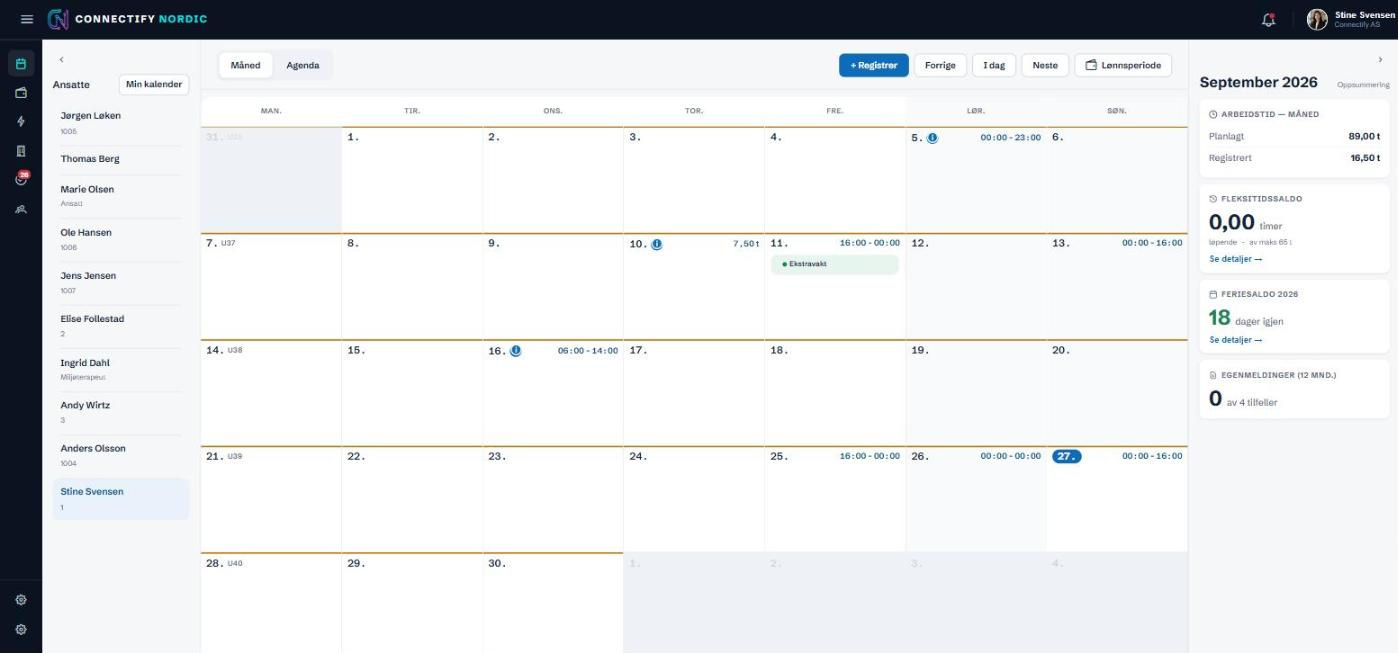Go to the next month with Neste
1398x653 pixels.
tap(1045, 65)
